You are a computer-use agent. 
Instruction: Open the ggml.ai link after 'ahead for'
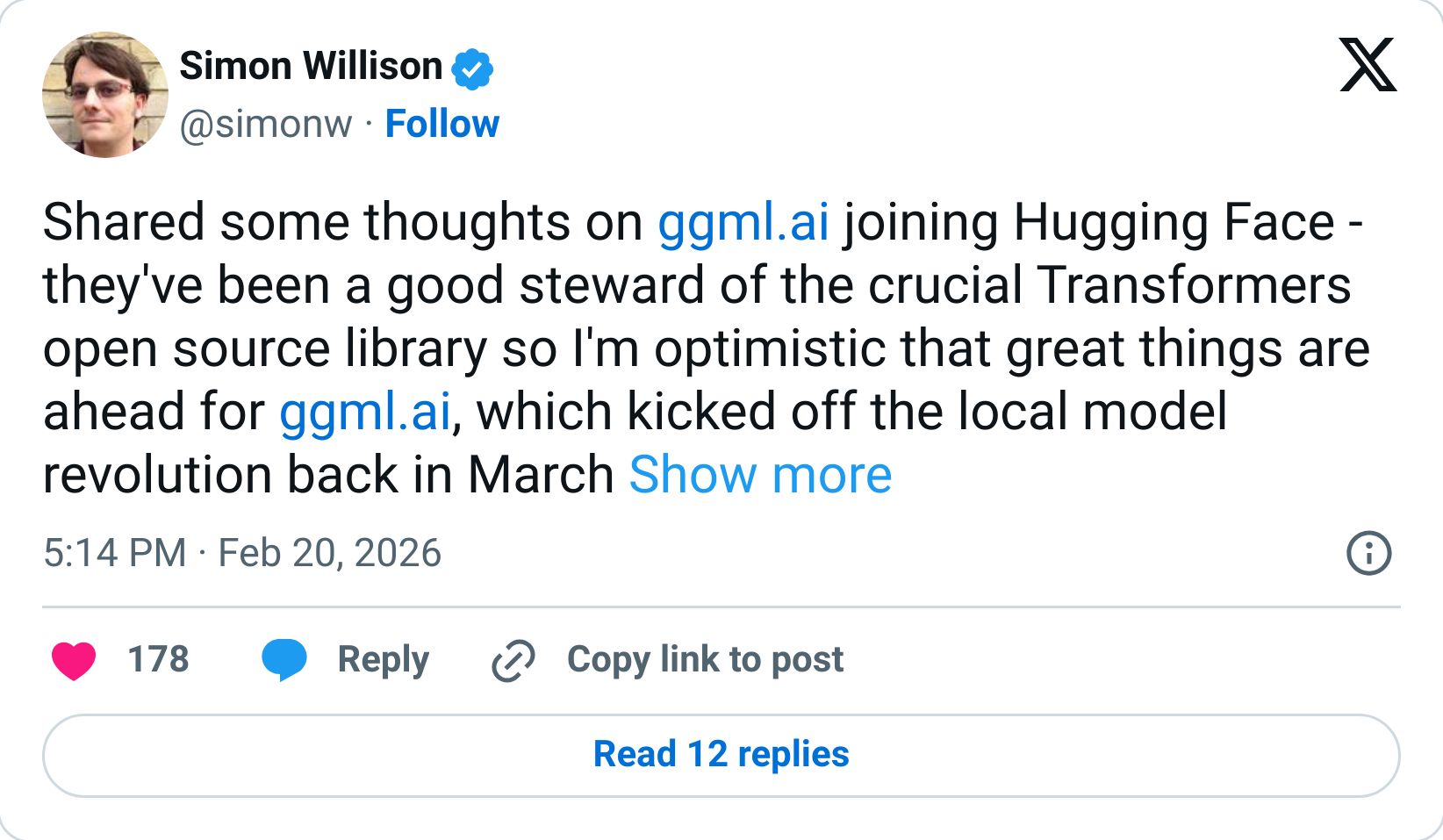[365, 412]
